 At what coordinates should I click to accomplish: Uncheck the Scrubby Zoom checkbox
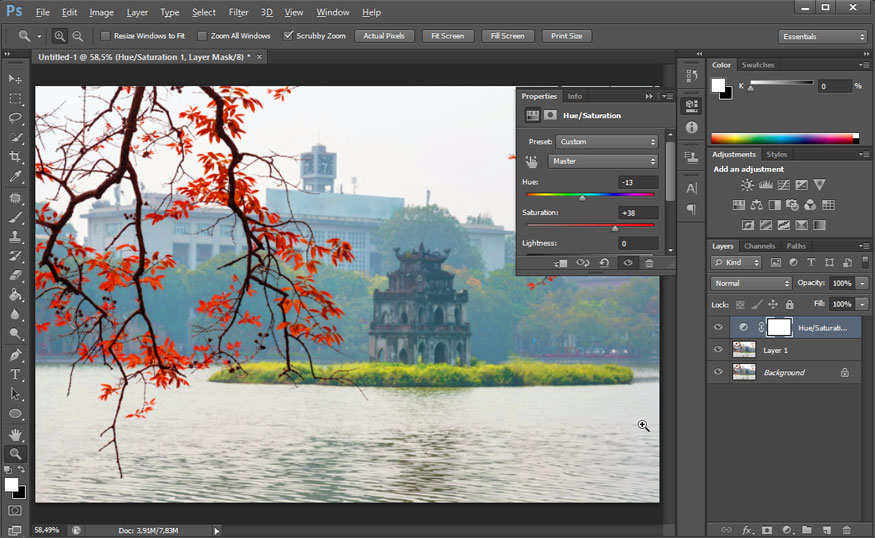click(289, 36)
